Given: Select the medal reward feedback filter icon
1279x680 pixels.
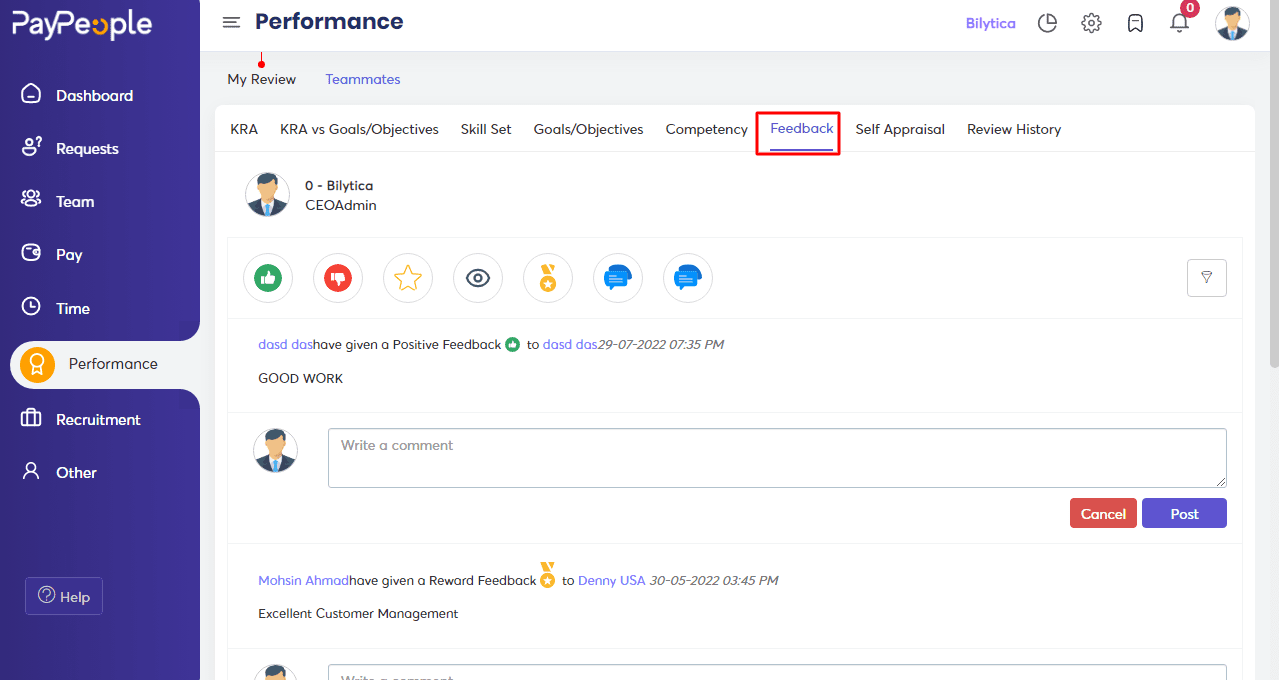Looking at the screenshot, I should click(548, 278).
